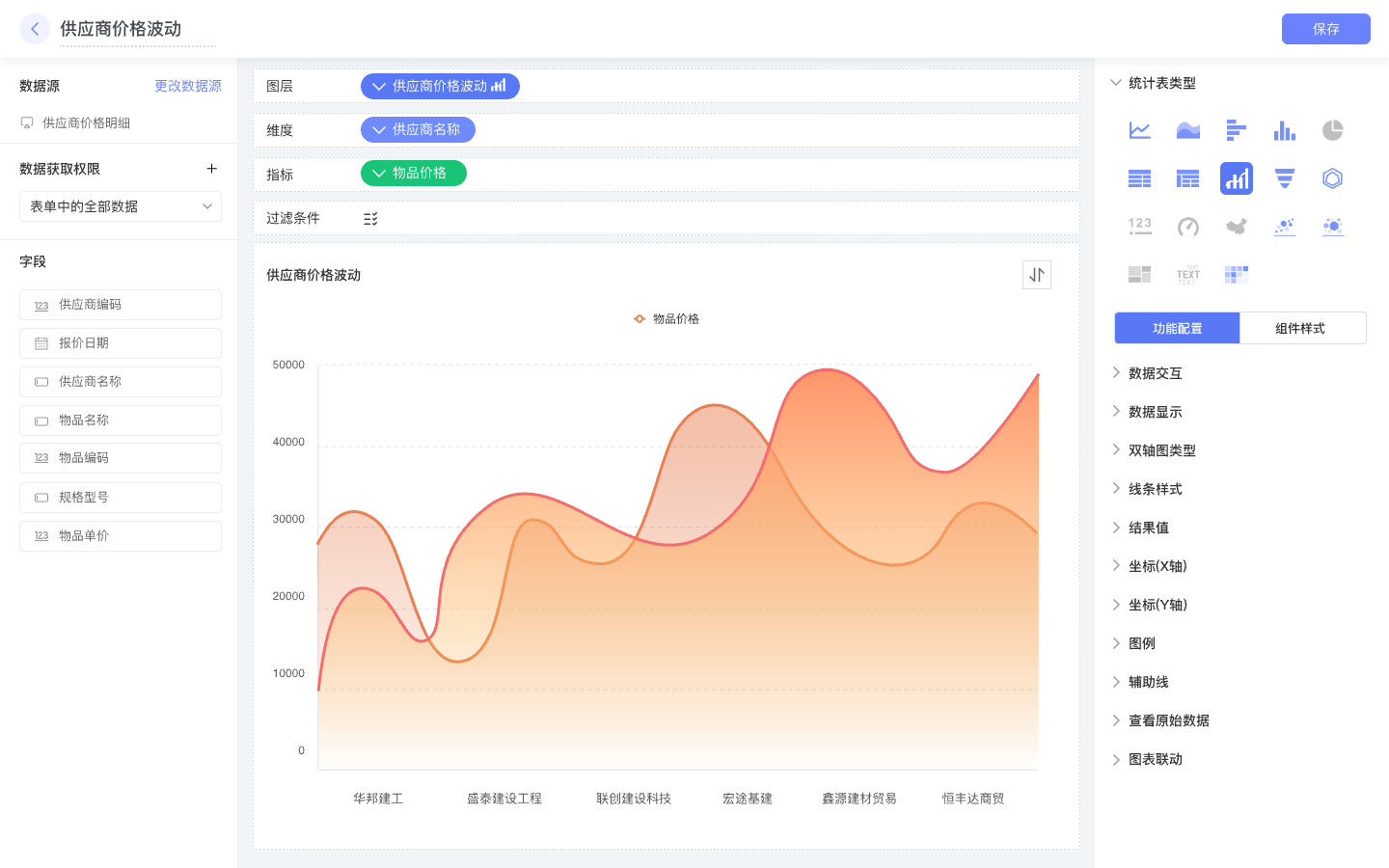1389x868 pixels.
Task: Toggle the 物品价格 legend series
Action: [x=667, y=319]
